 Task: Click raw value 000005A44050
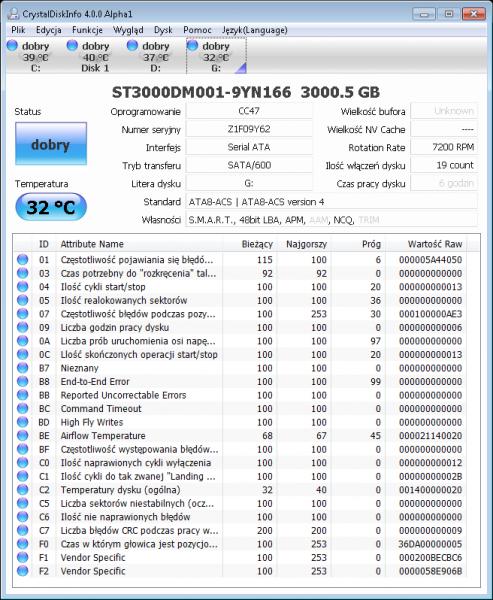pos(430,260)
